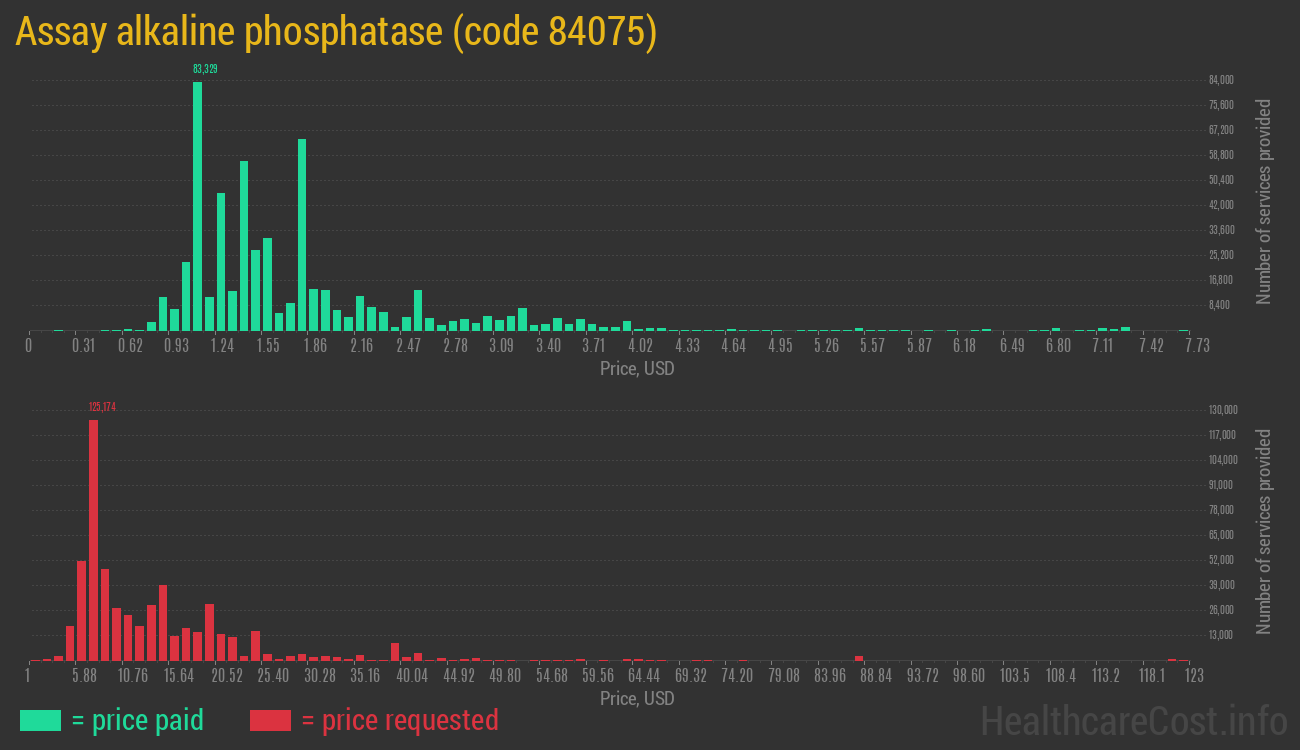Click the Price, USD axis label on top chart
The width and height of the screenshot is (1300, 750).
[636, 368]
